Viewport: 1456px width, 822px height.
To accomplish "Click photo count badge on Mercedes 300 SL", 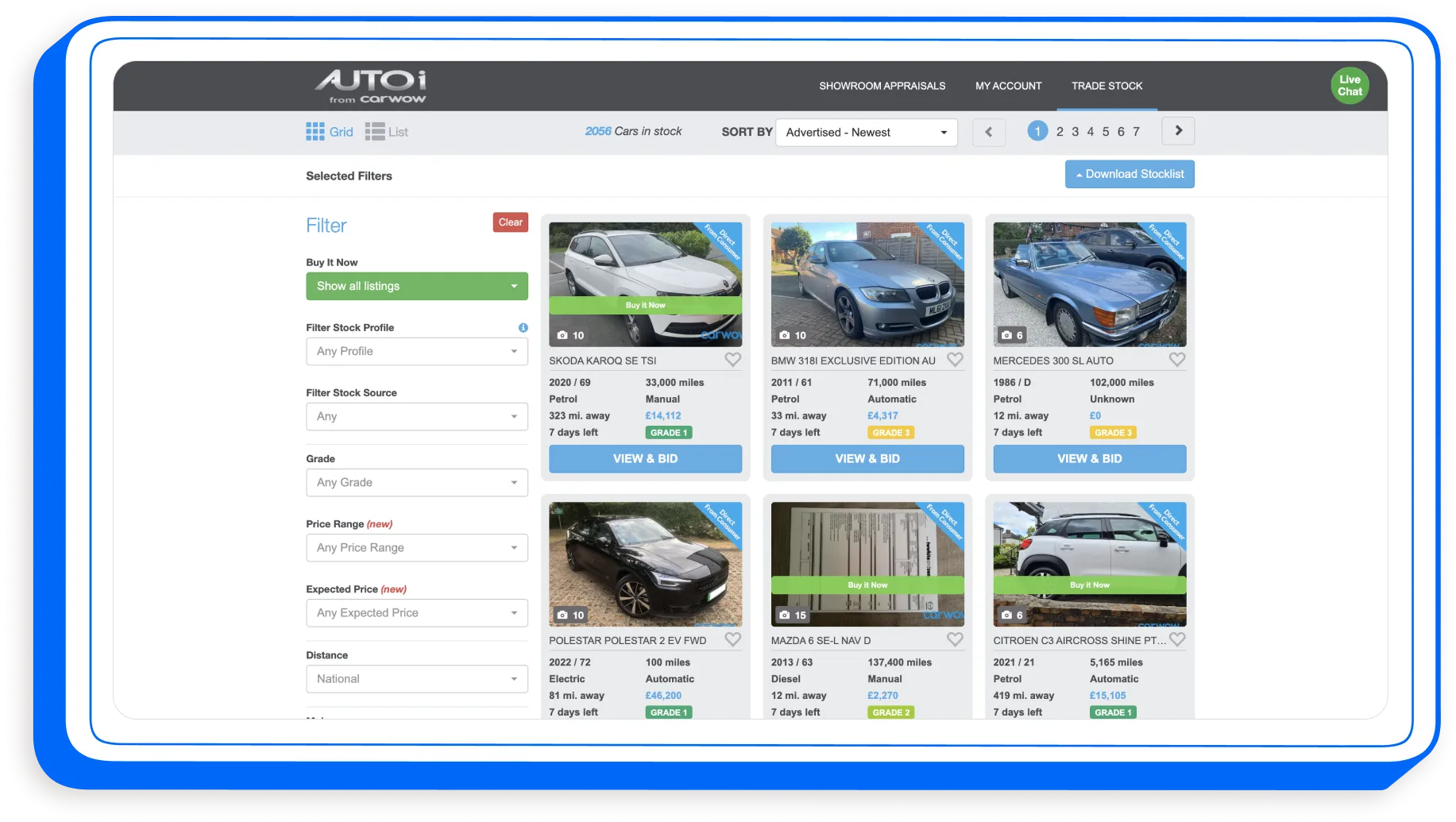I will [x=1012, y=335].
